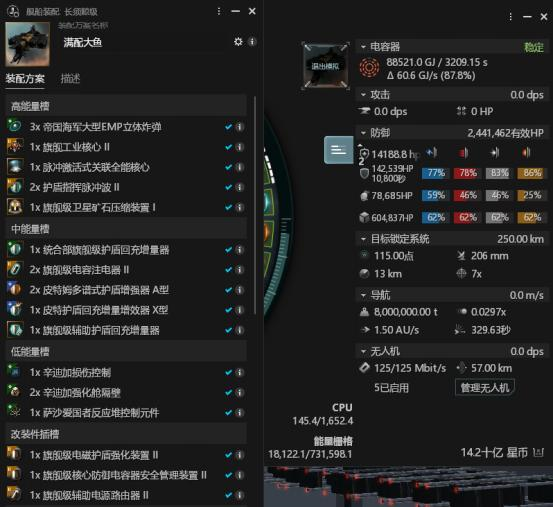Click the capacitor ring icon
This screenshot has height=507, width=553.
tap(369, 67)
